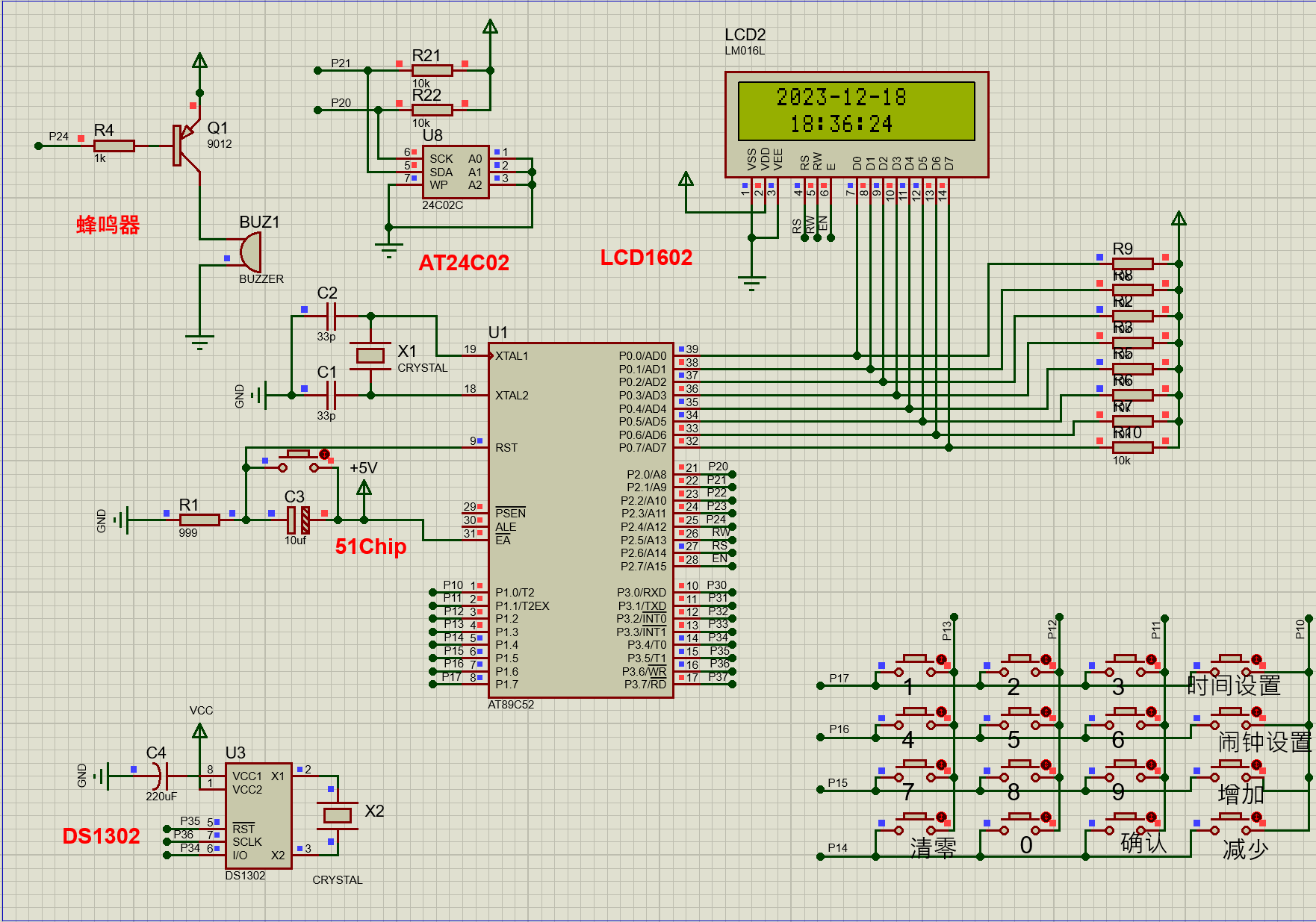The height and width of the screenshot is (922, 1316).
Task: Push keypad button 1
Action: coord(915,666)
